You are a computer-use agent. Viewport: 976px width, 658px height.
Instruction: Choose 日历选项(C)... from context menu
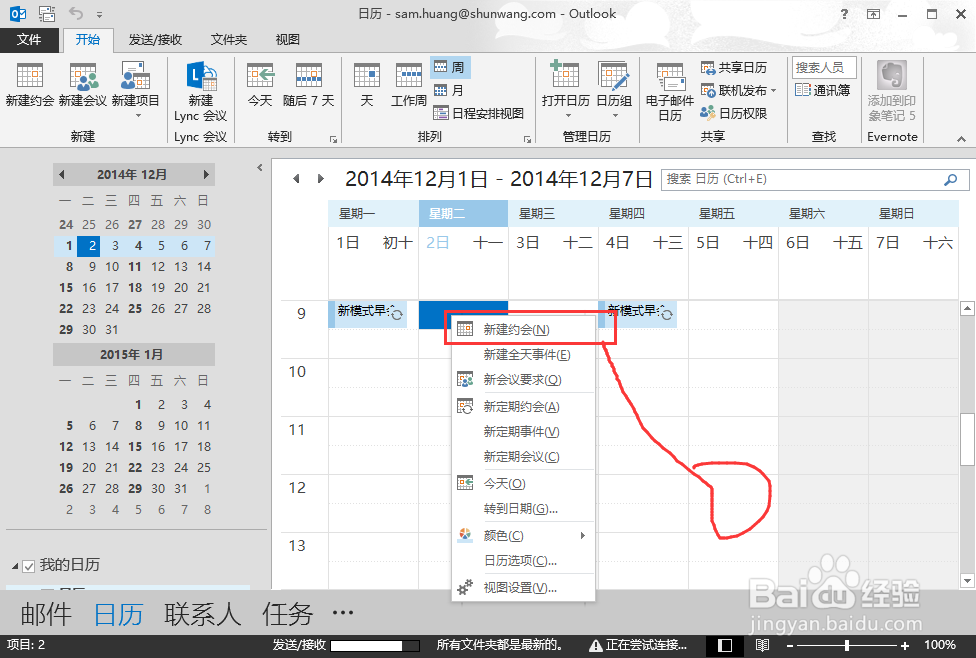point(523,561)
